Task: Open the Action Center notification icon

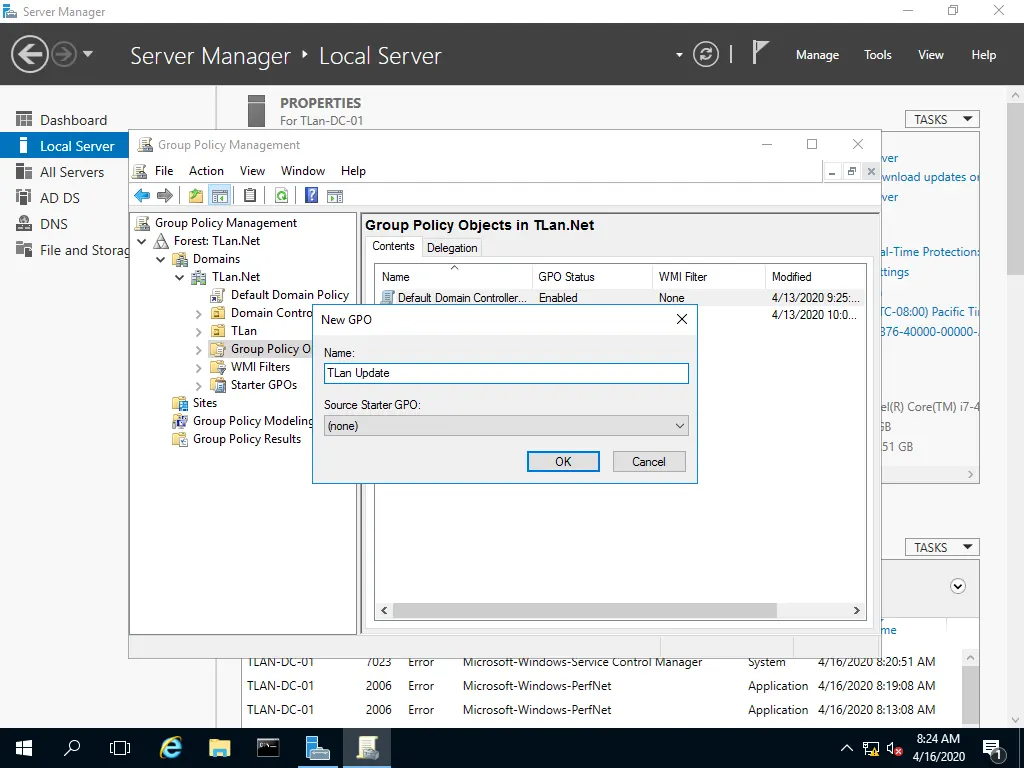Action: coord(993,748)
